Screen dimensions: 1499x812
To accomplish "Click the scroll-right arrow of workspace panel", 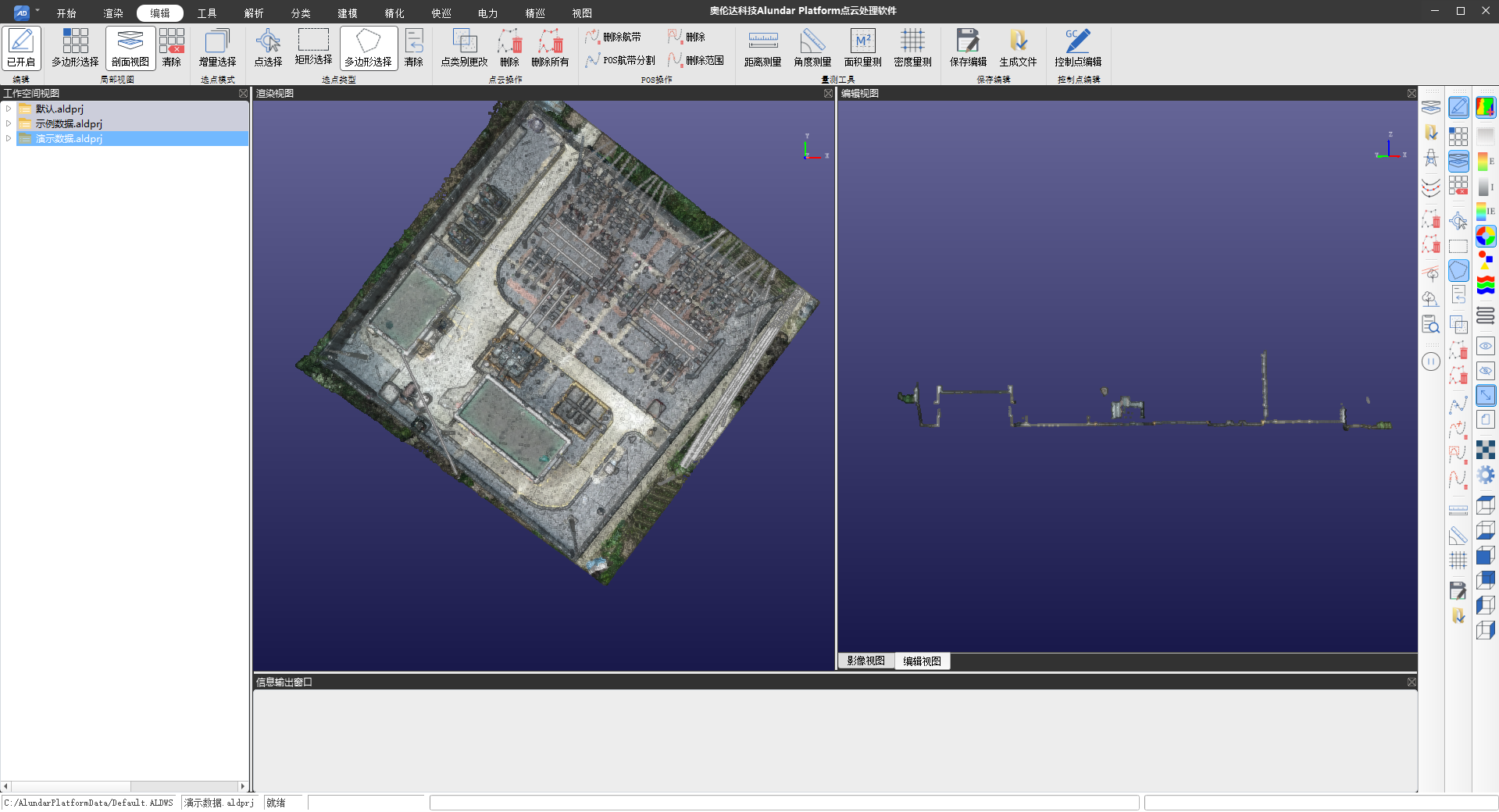I will [x=243, y=786].
